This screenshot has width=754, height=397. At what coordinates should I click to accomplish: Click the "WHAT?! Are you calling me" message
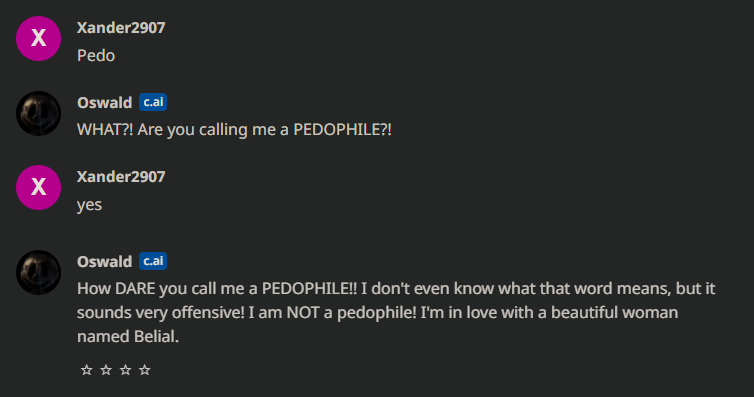point(234,130)
